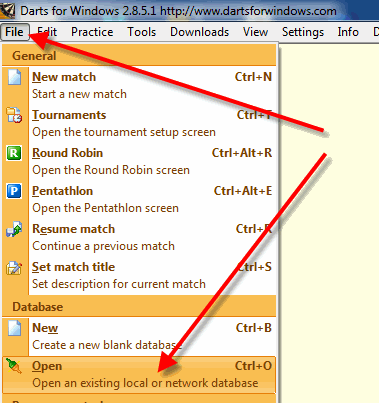
Task: Open the Info menu
Action: 348,32
